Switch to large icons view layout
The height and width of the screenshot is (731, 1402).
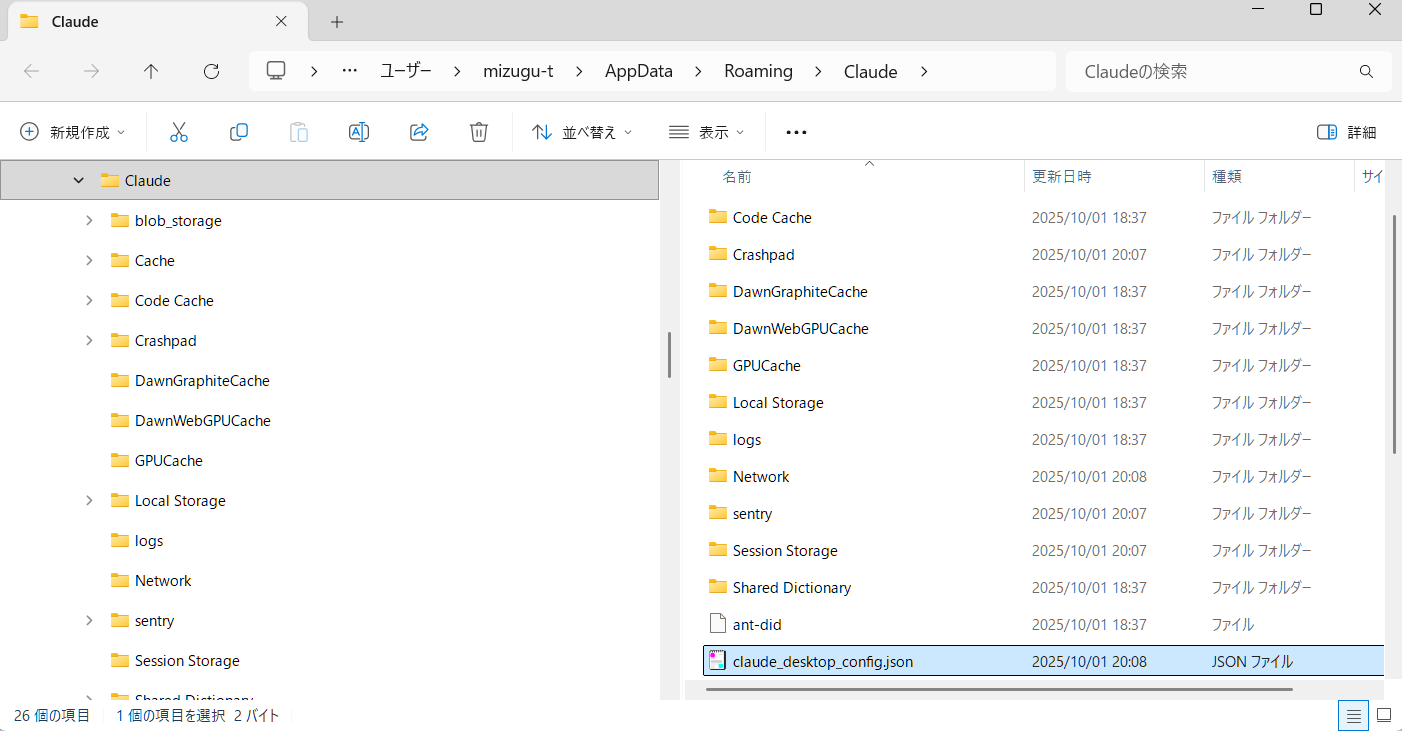click(x=1384, y=715)
